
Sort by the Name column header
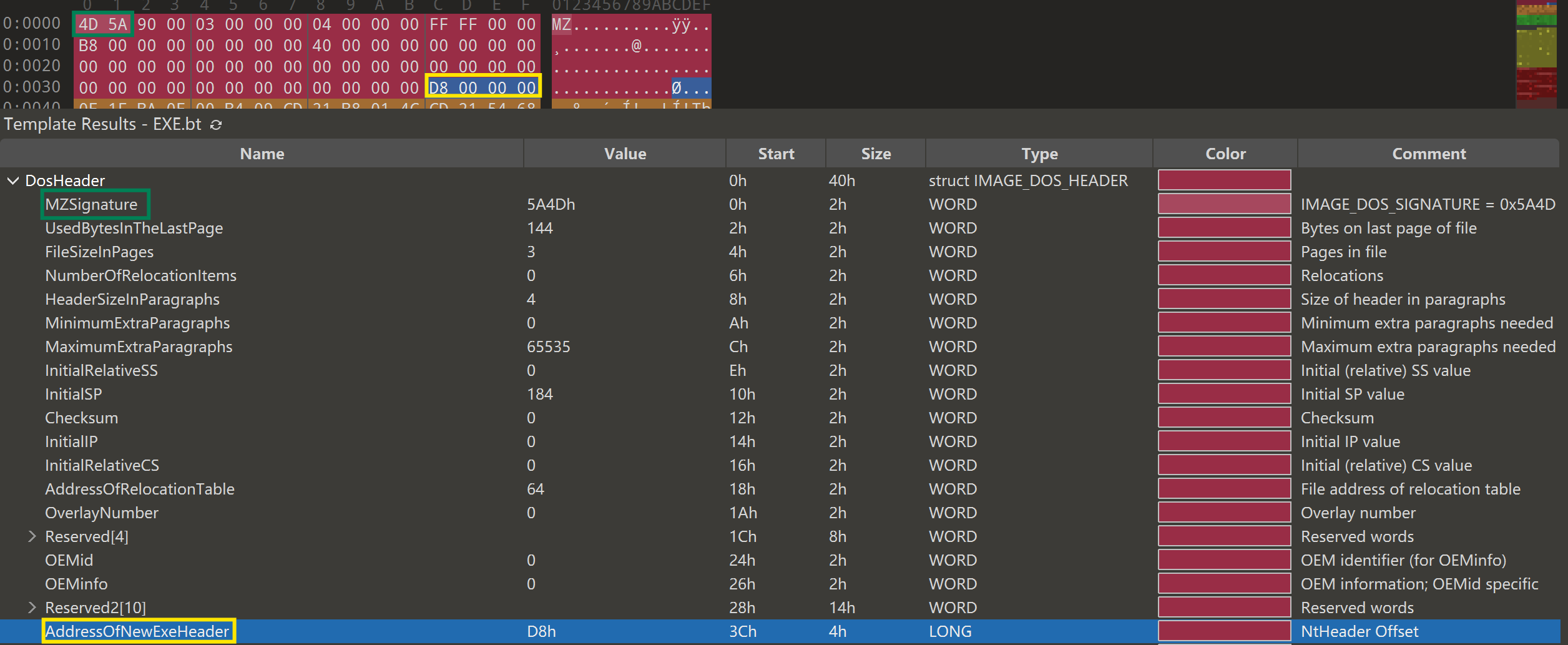click(262, 154)
